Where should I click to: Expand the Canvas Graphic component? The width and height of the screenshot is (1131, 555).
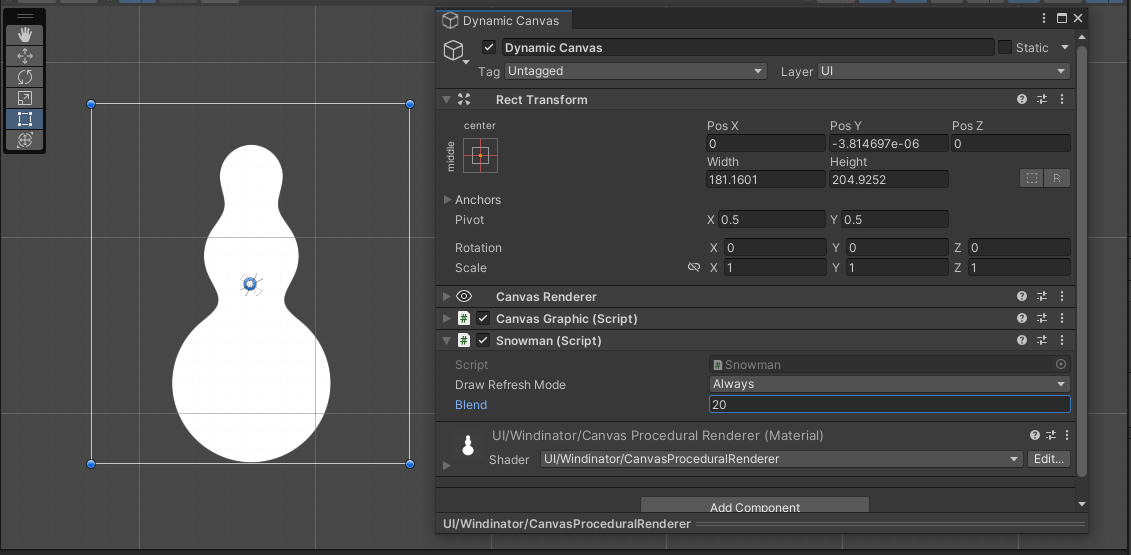point(447,318)
